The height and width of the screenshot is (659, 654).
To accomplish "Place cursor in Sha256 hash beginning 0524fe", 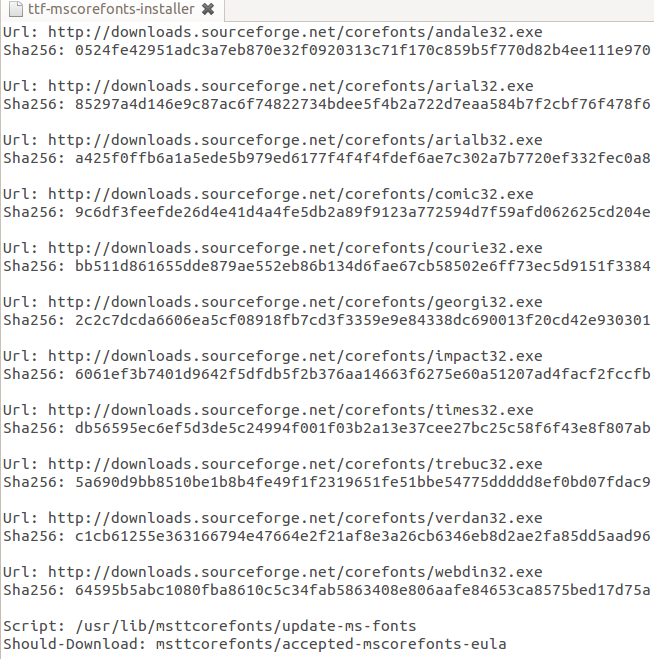I will tap(363, 50).
